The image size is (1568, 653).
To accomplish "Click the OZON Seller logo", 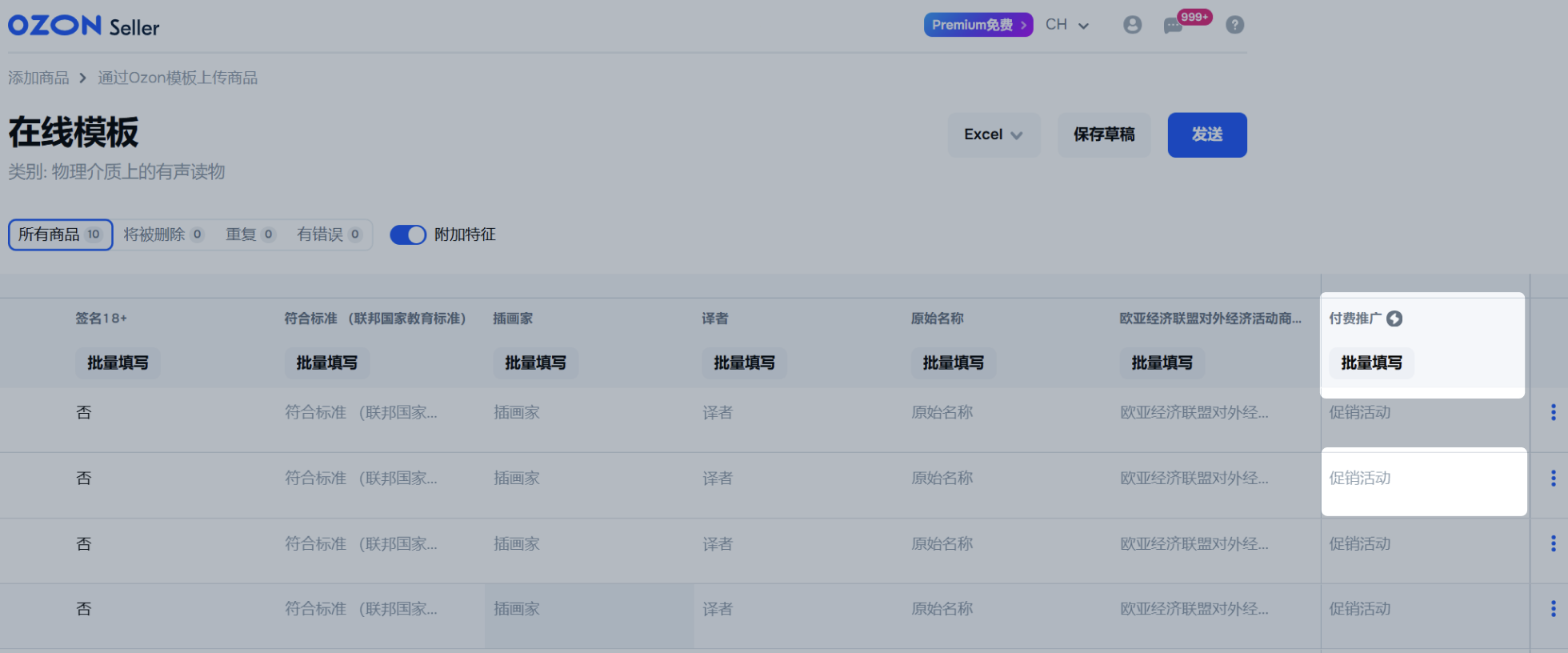I will [83, 26].
